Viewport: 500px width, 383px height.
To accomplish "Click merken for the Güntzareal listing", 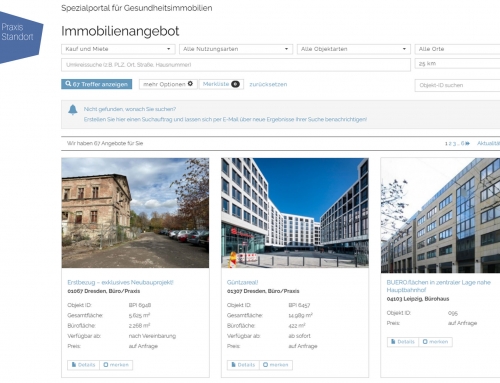I will tap(276, 365).
